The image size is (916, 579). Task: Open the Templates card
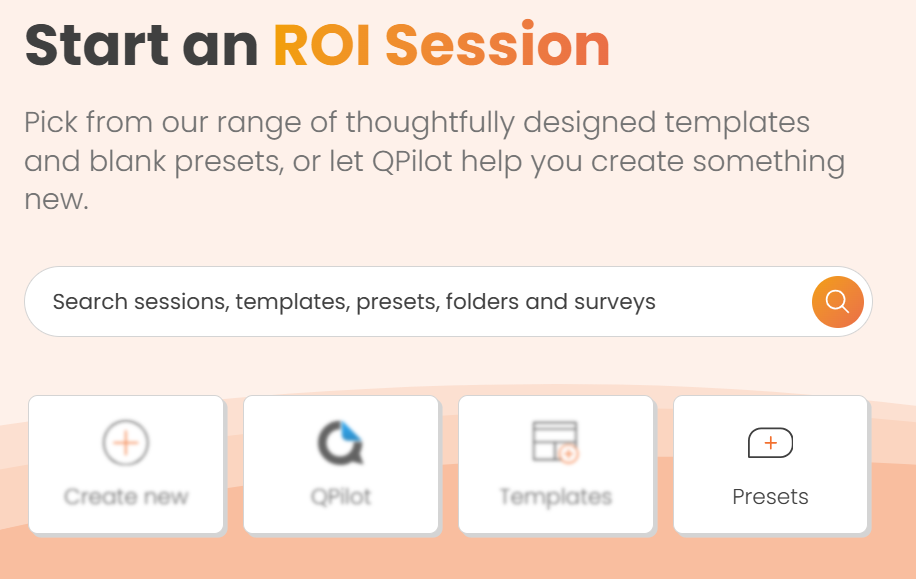(x=556, y=464)
